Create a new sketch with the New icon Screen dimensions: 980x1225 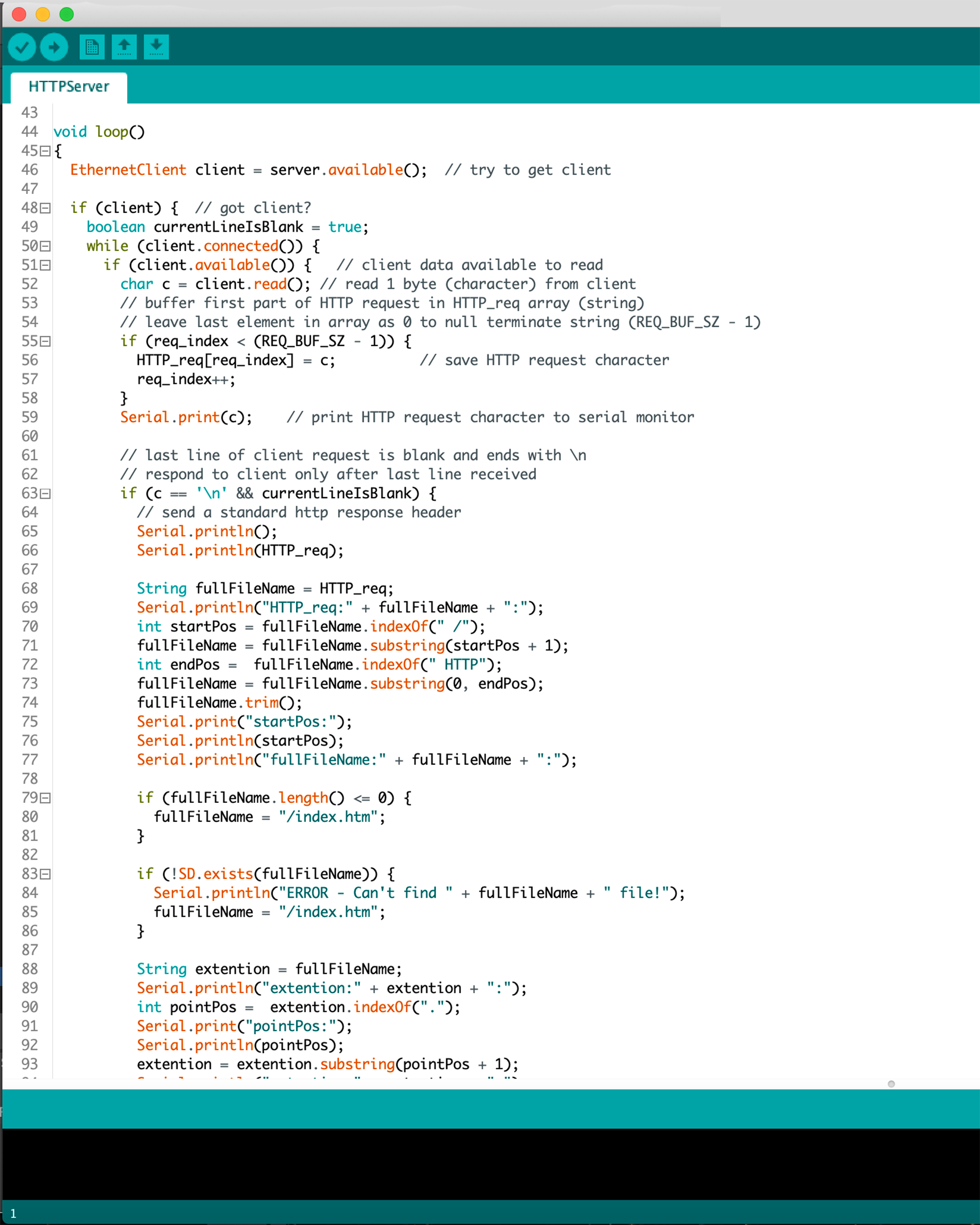[x=91, y=46]
